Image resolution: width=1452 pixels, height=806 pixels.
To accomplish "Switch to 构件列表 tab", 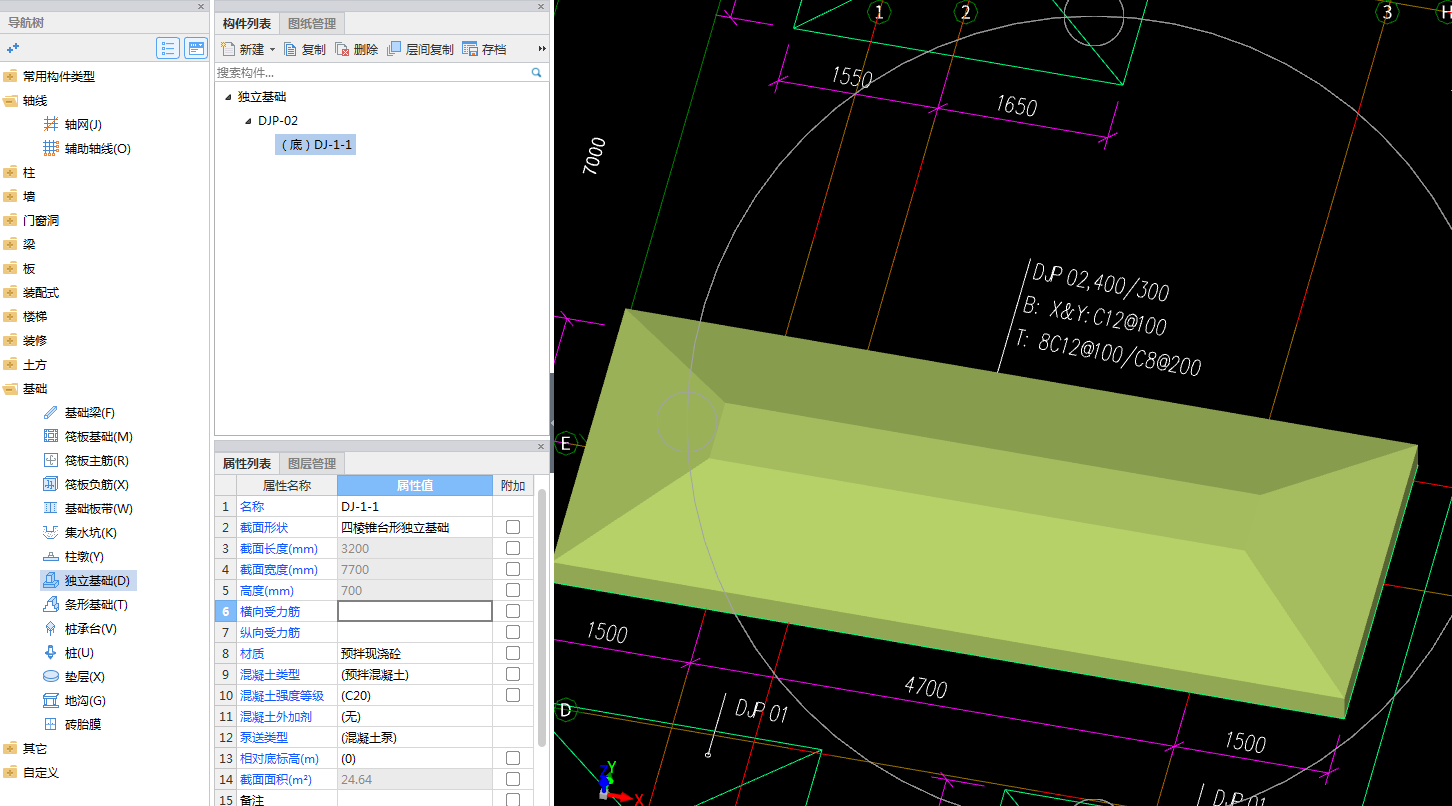I will pos(247,23).
